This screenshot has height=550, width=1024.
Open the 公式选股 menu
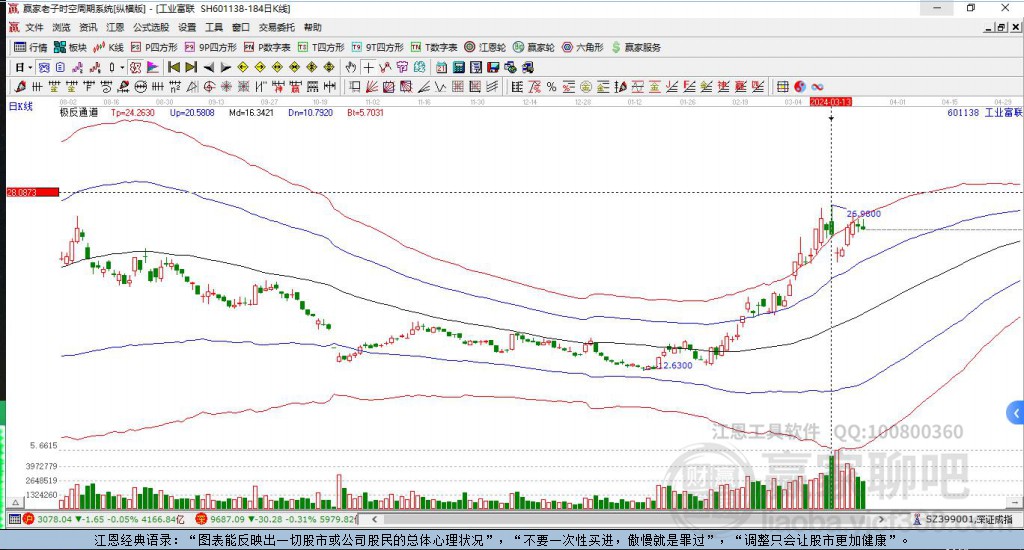click(151, 27)
